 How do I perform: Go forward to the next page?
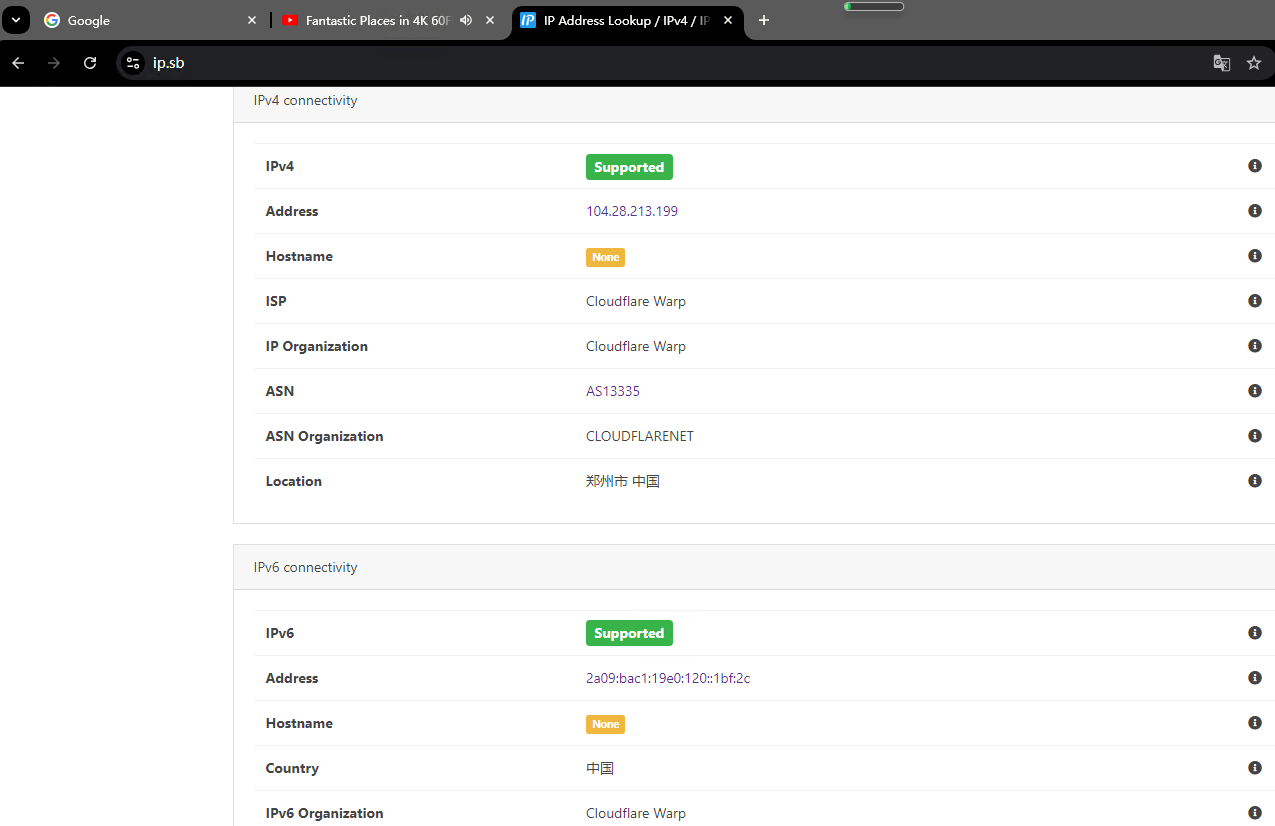[x=54, y=63]
